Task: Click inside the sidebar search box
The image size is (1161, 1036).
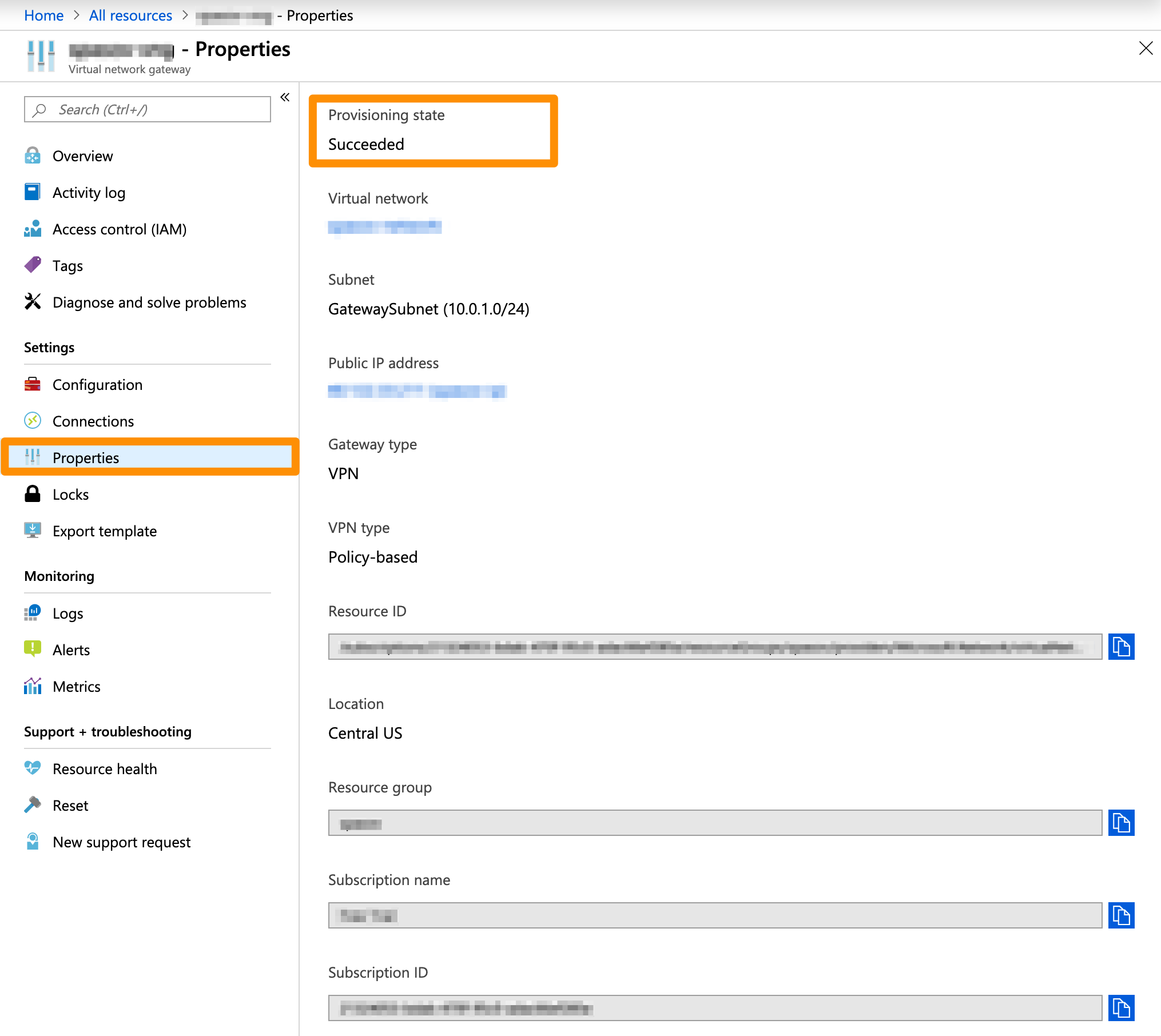Action: point(147,109)
